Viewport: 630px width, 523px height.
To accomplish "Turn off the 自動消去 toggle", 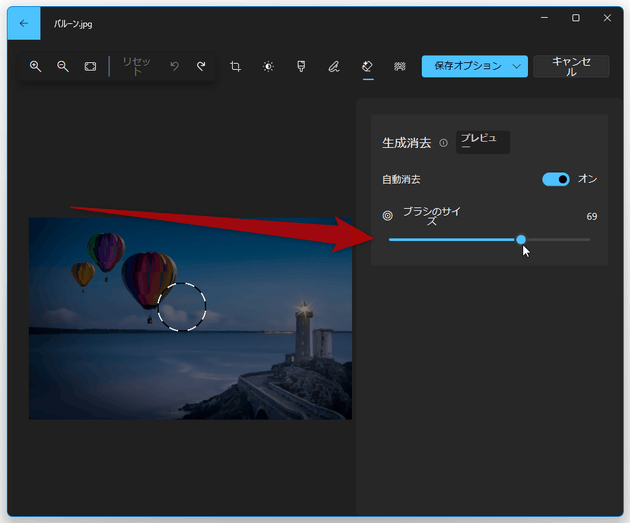I will coord(556,179).
